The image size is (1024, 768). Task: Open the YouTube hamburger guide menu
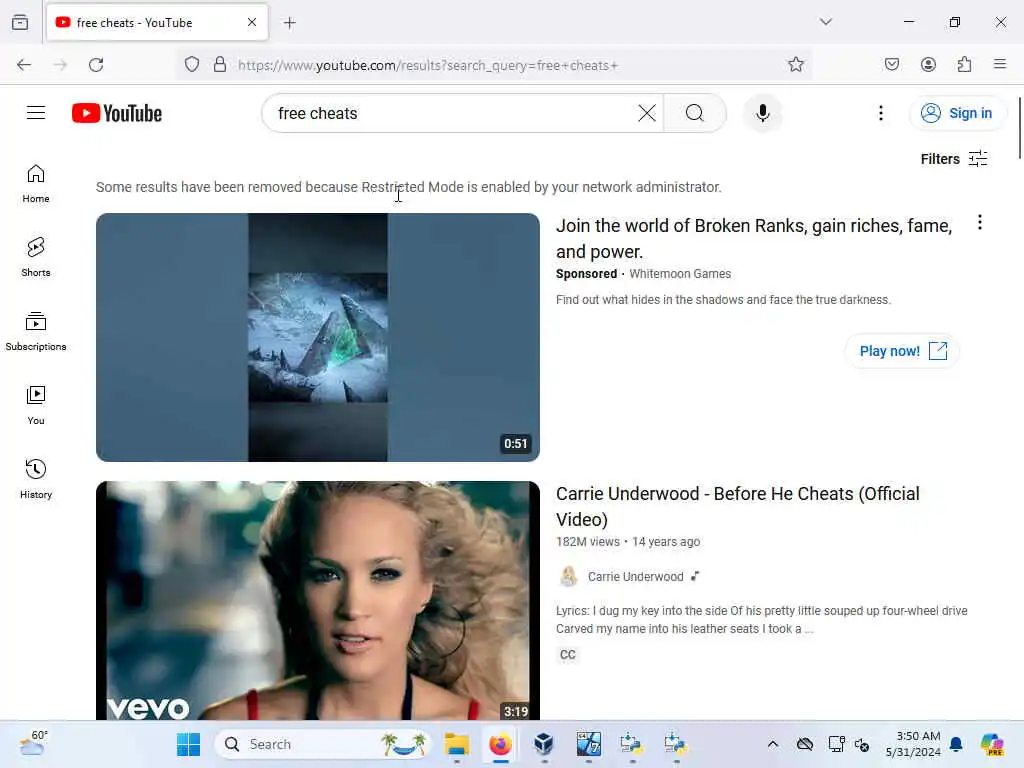[x=36, y=113]
